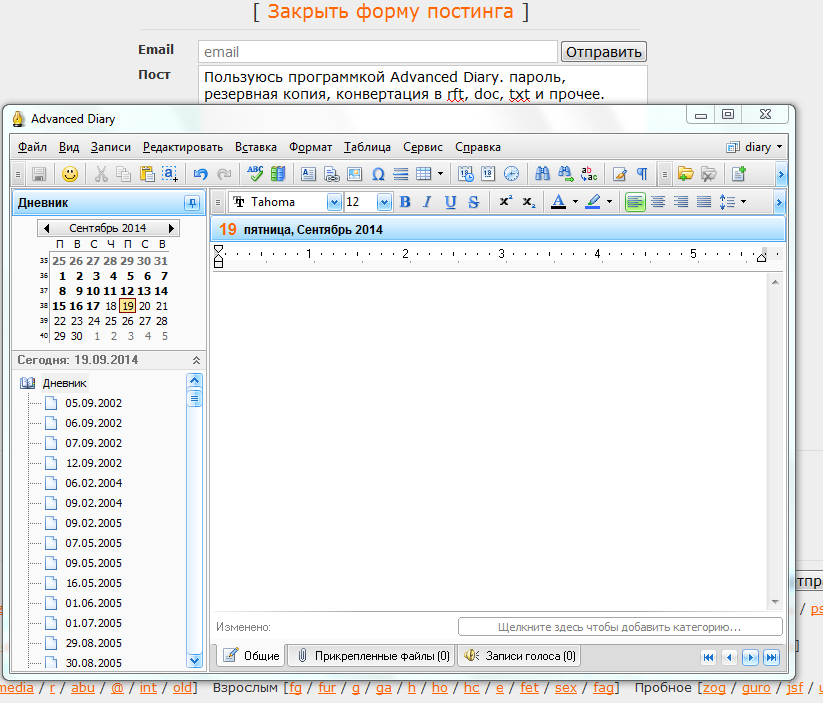
Task: Open the font color dropdown arrow
Action: (x=575, y=202)
